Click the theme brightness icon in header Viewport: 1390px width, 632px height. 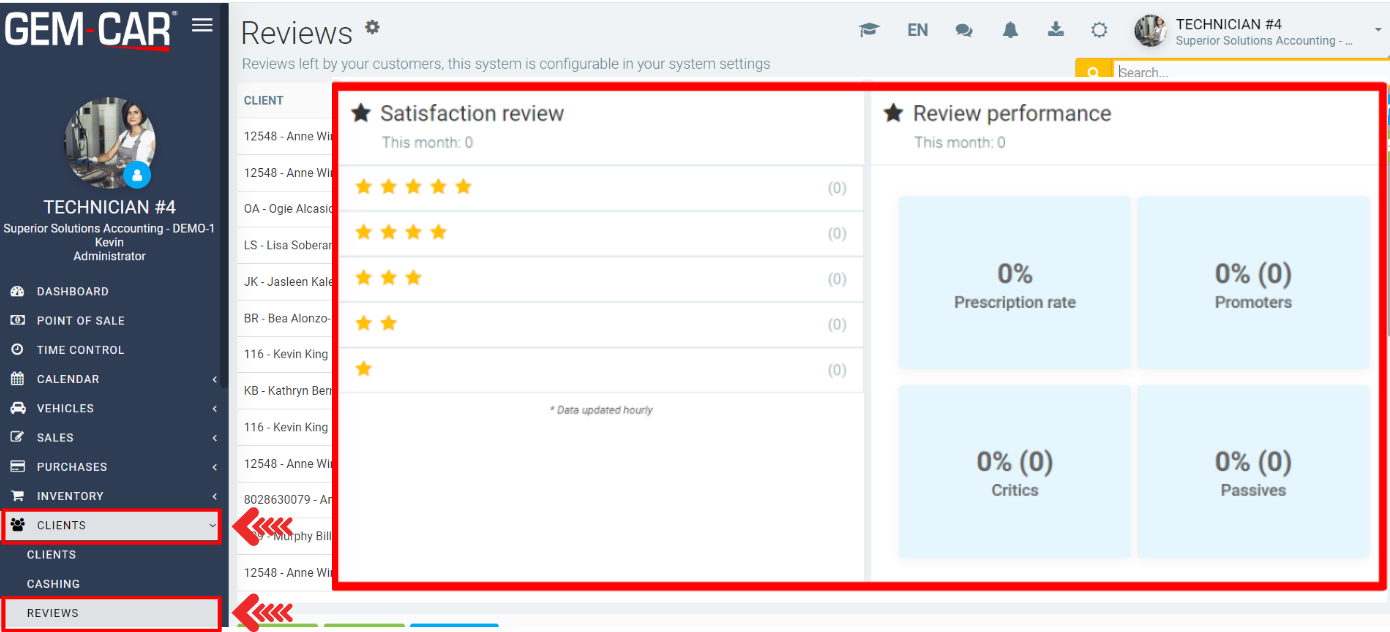pyautogui.click(x=1099, y=30)
